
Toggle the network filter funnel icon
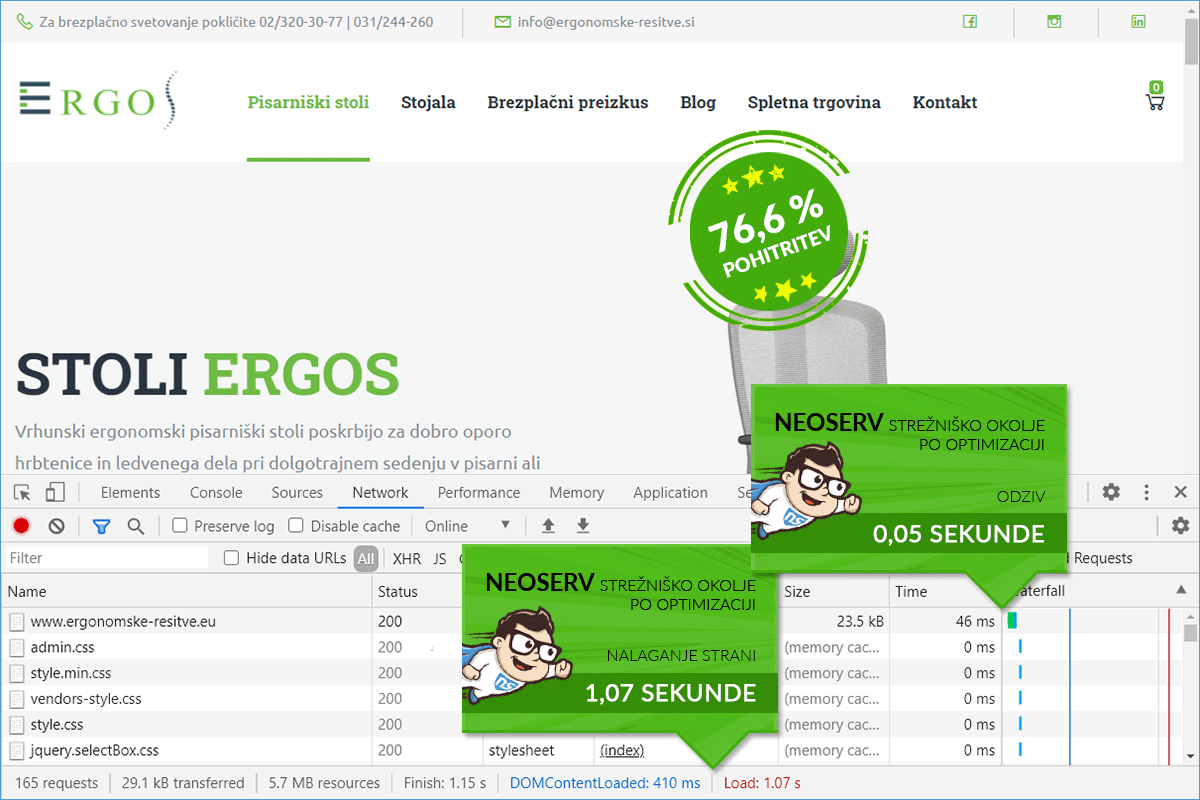click(101, 526)
